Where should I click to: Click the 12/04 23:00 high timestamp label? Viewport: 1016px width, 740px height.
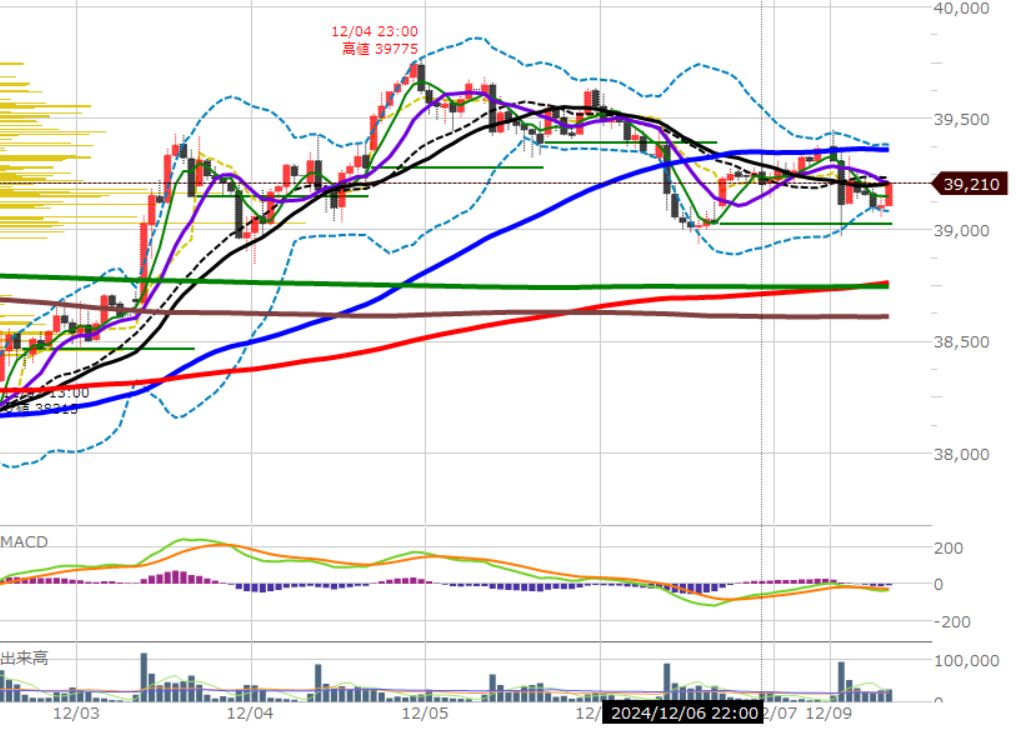pos(375,31)
